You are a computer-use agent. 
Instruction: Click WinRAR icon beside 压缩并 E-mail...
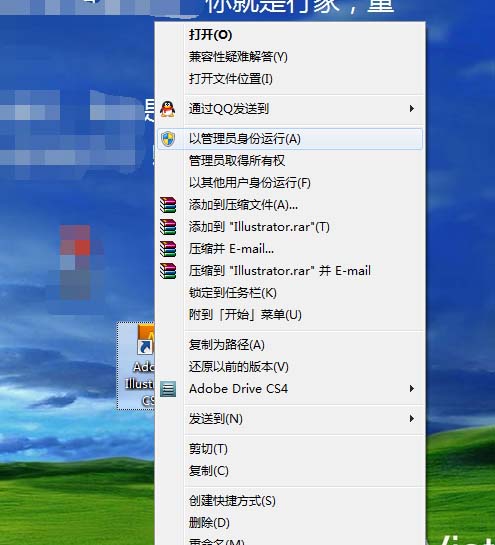tap(168, 249)
